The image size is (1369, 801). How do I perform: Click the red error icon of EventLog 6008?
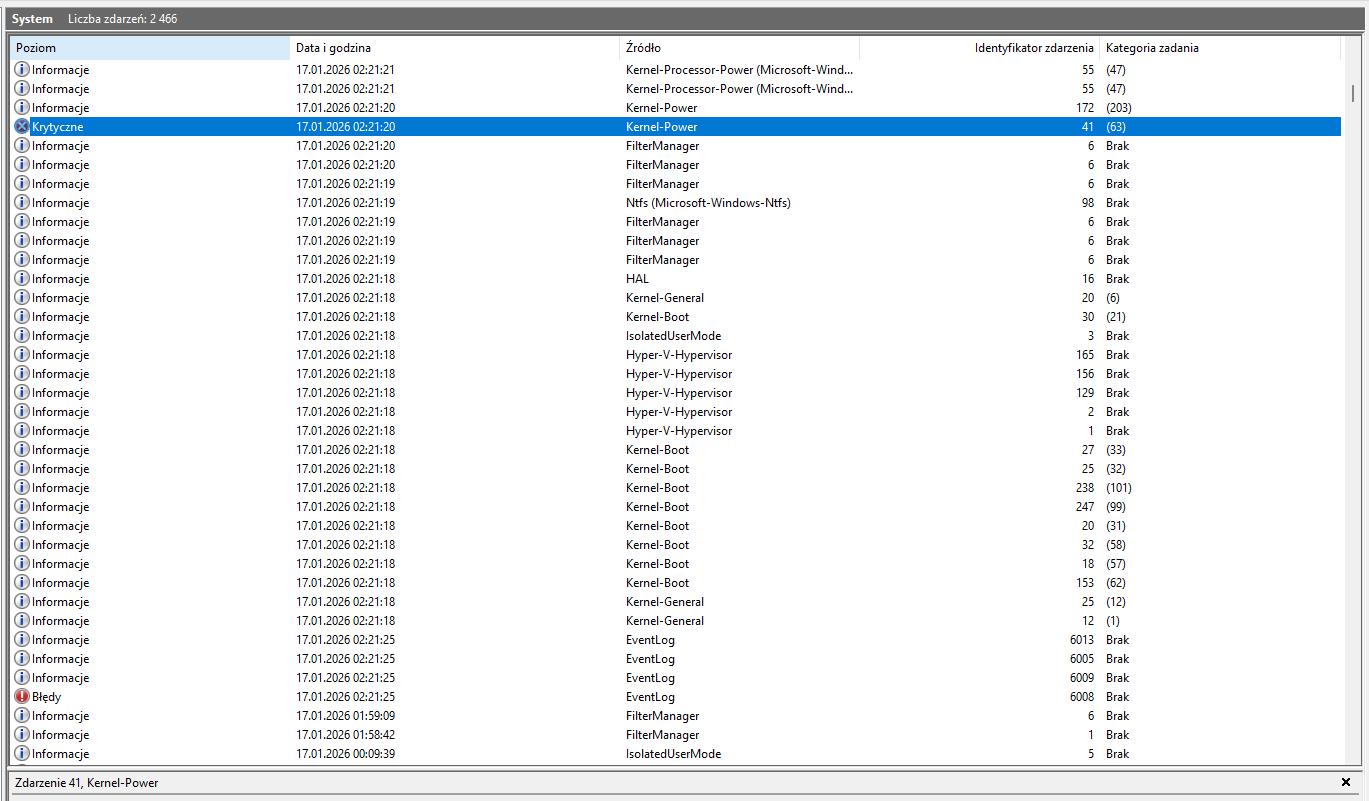click(22, 697)
